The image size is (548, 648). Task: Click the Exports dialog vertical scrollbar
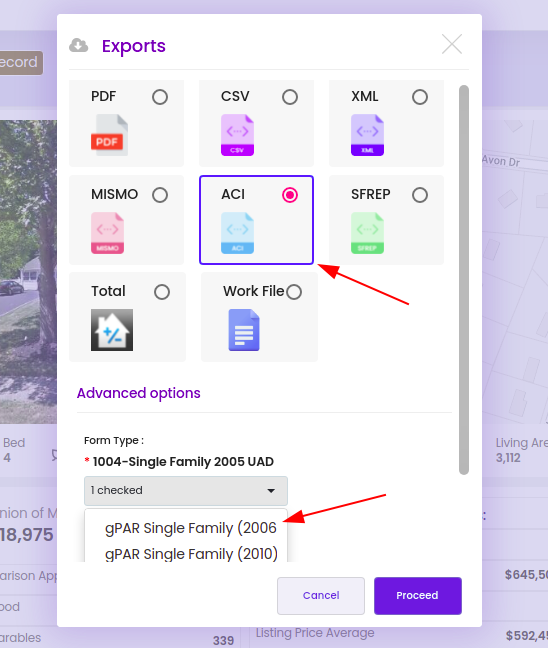pos(464,280)
